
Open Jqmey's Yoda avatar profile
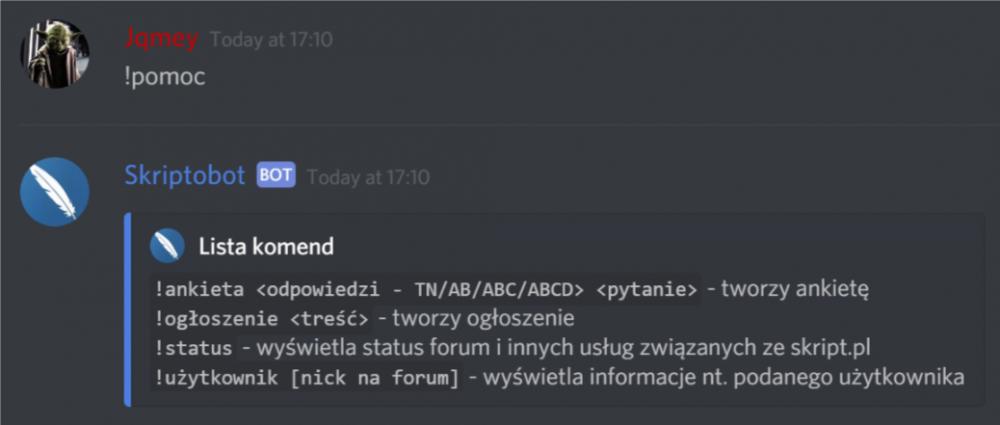point(55,54)
